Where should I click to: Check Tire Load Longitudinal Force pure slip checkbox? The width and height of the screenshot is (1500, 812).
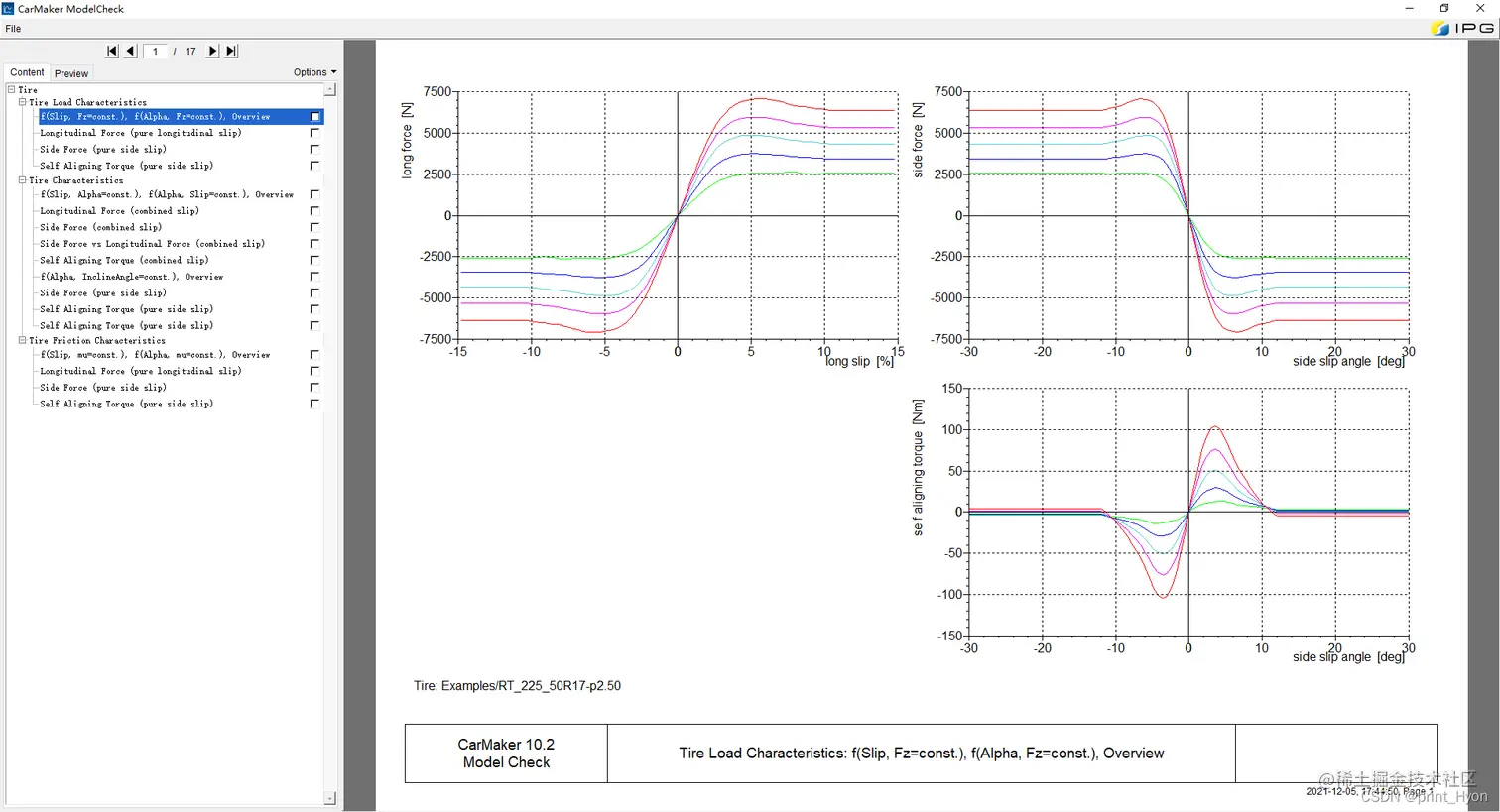click(315, 133)
